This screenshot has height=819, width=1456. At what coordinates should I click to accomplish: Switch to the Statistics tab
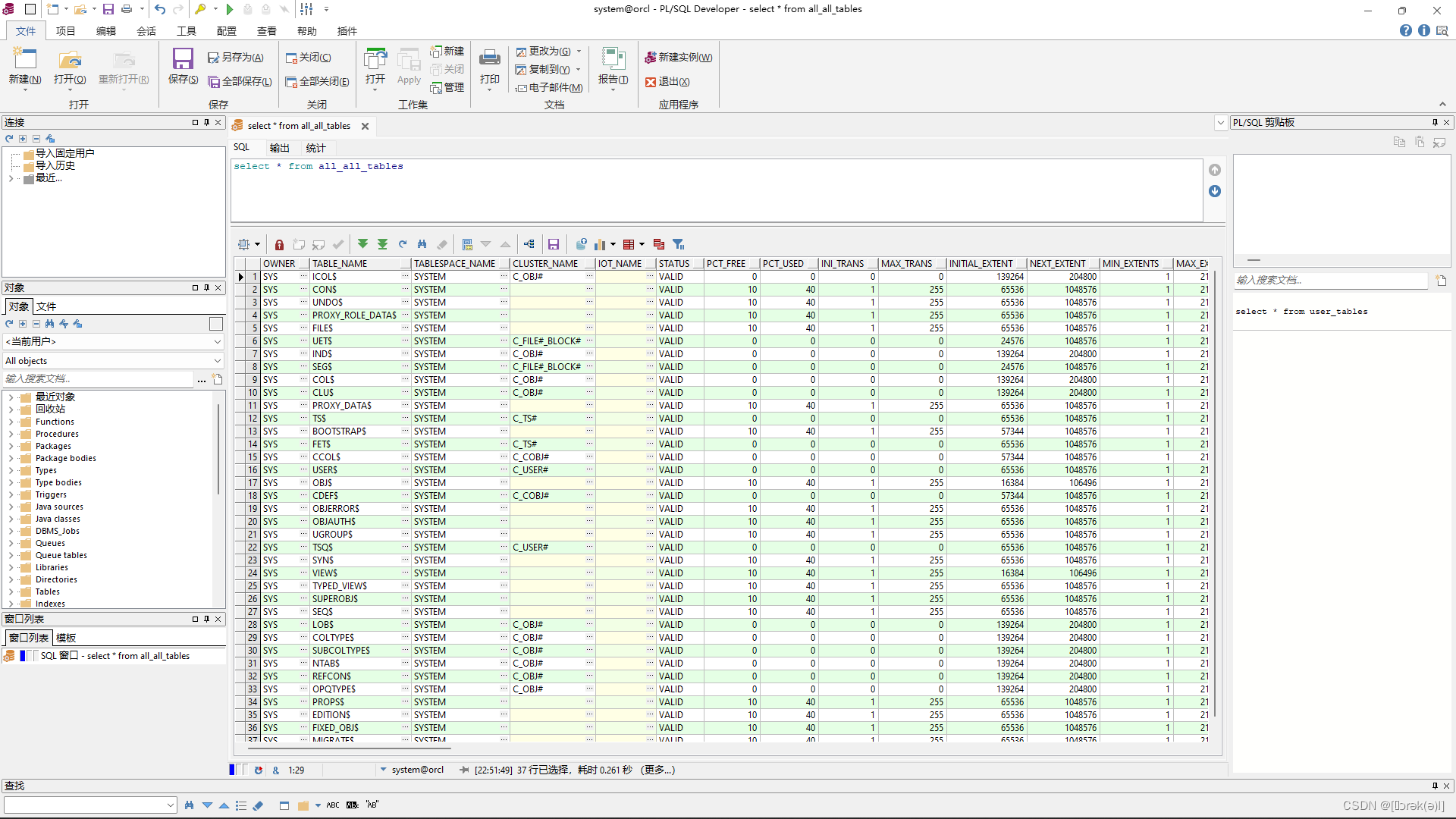pos(315,147)
